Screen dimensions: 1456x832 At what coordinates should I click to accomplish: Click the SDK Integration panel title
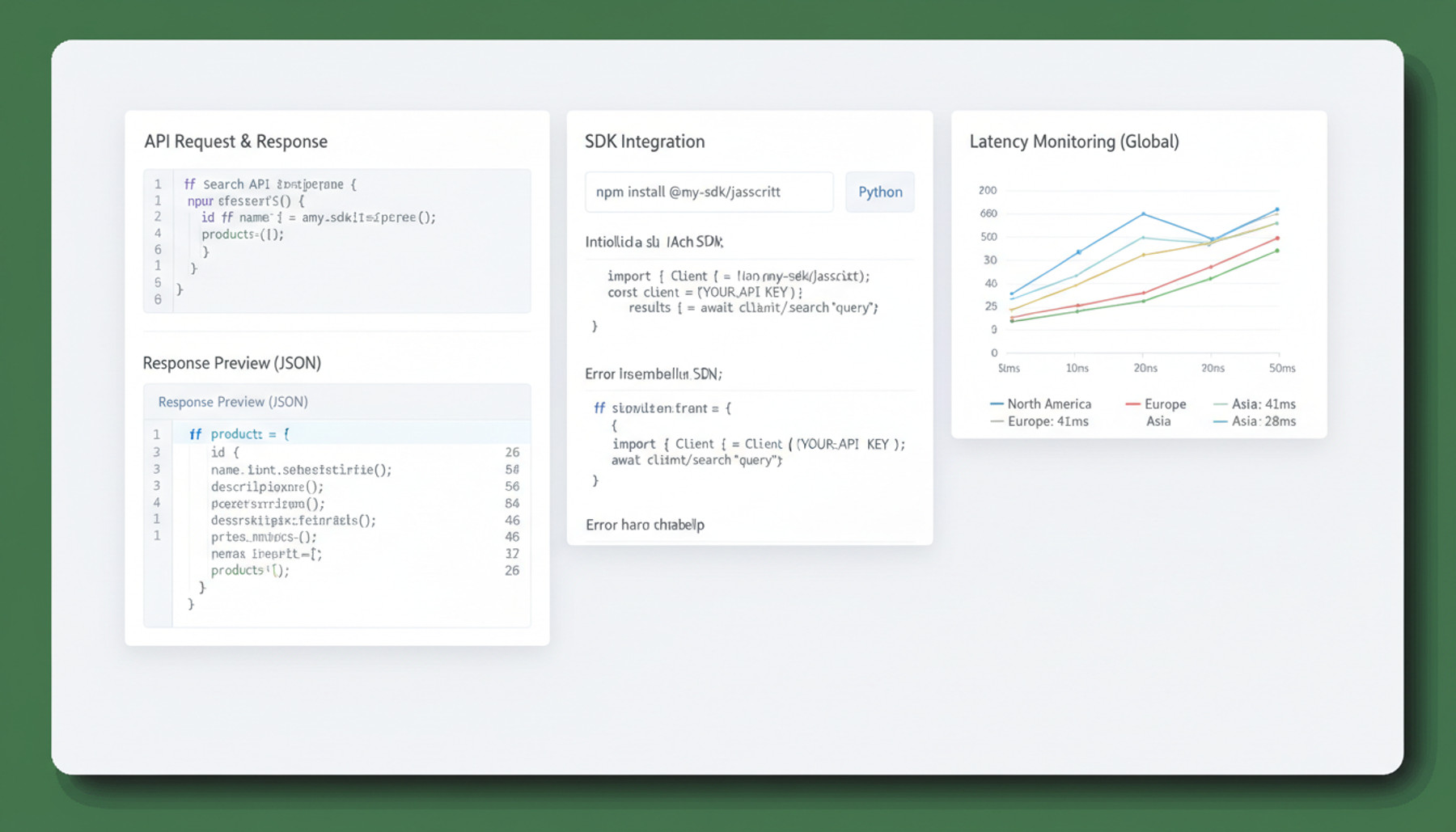click(x=645, y=141)
